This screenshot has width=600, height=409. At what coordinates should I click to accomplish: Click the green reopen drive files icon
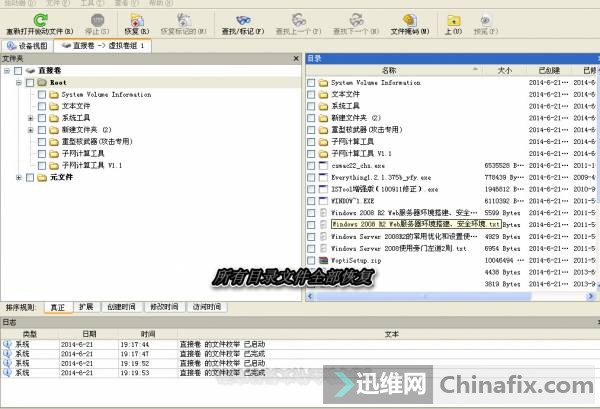[x=40, y=19]
